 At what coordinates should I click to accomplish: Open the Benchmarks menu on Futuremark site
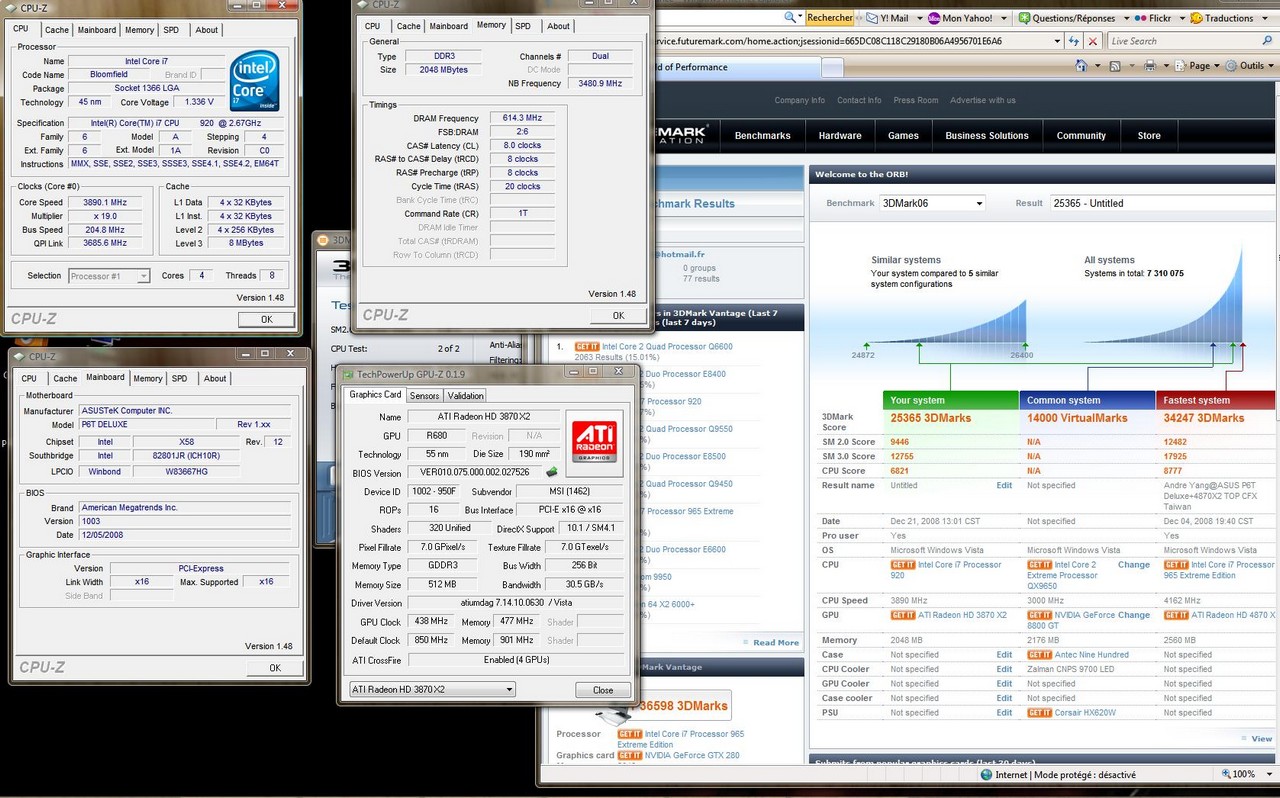coord(762,136)
